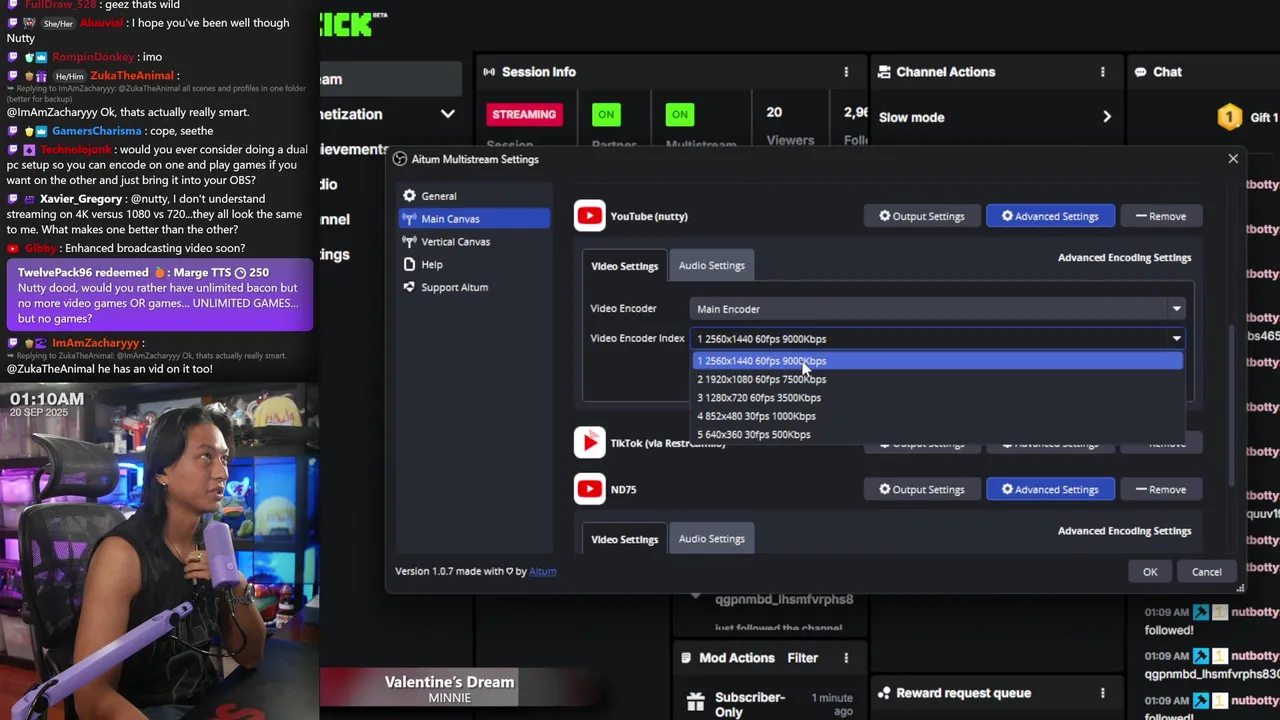The width and height of the screenshot is (1280, 720).
Task: Click the Mod Actions Filter button
Action: click(803, 658)
